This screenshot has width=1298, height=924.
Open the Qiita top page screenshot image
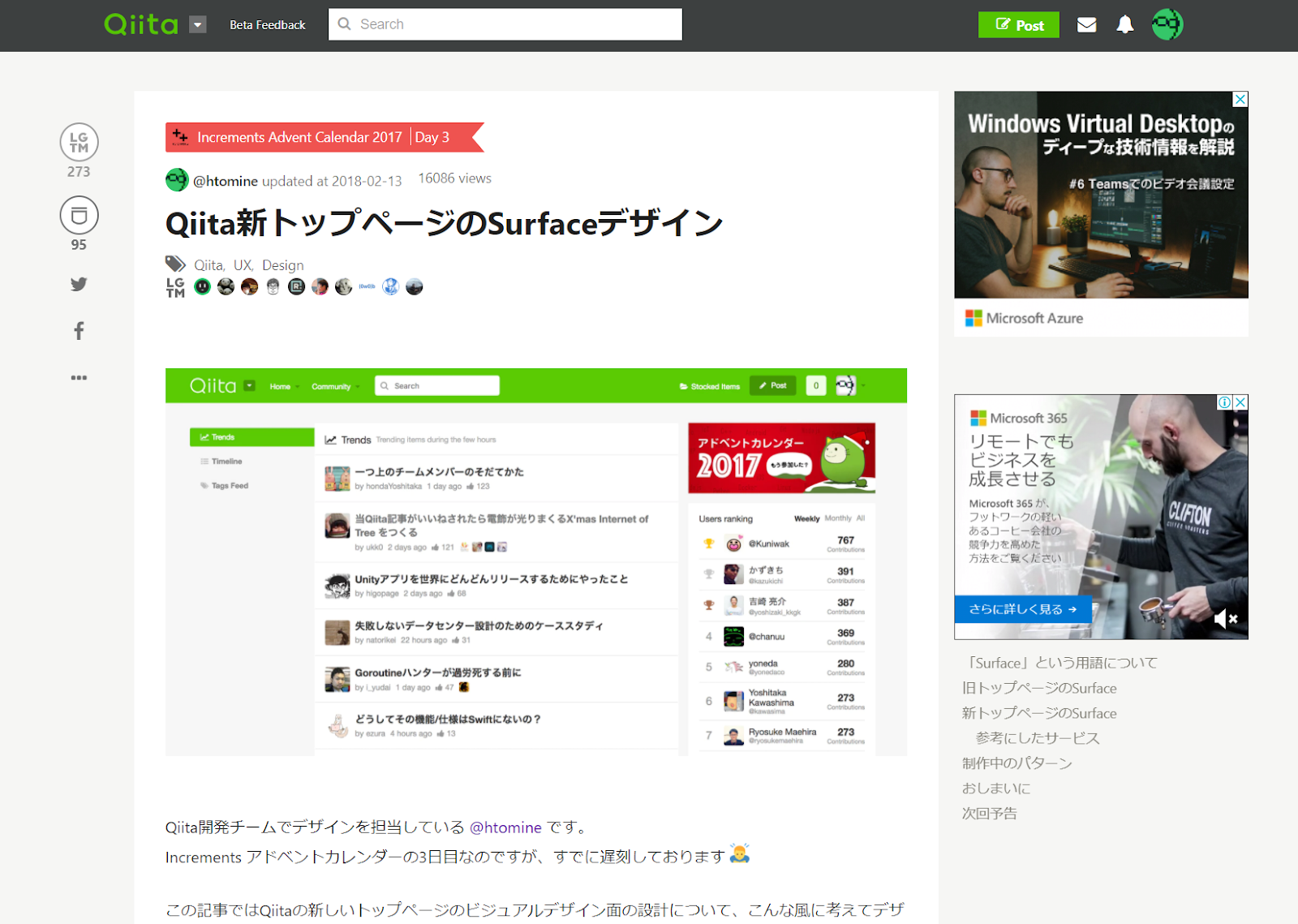coord(536,562)
